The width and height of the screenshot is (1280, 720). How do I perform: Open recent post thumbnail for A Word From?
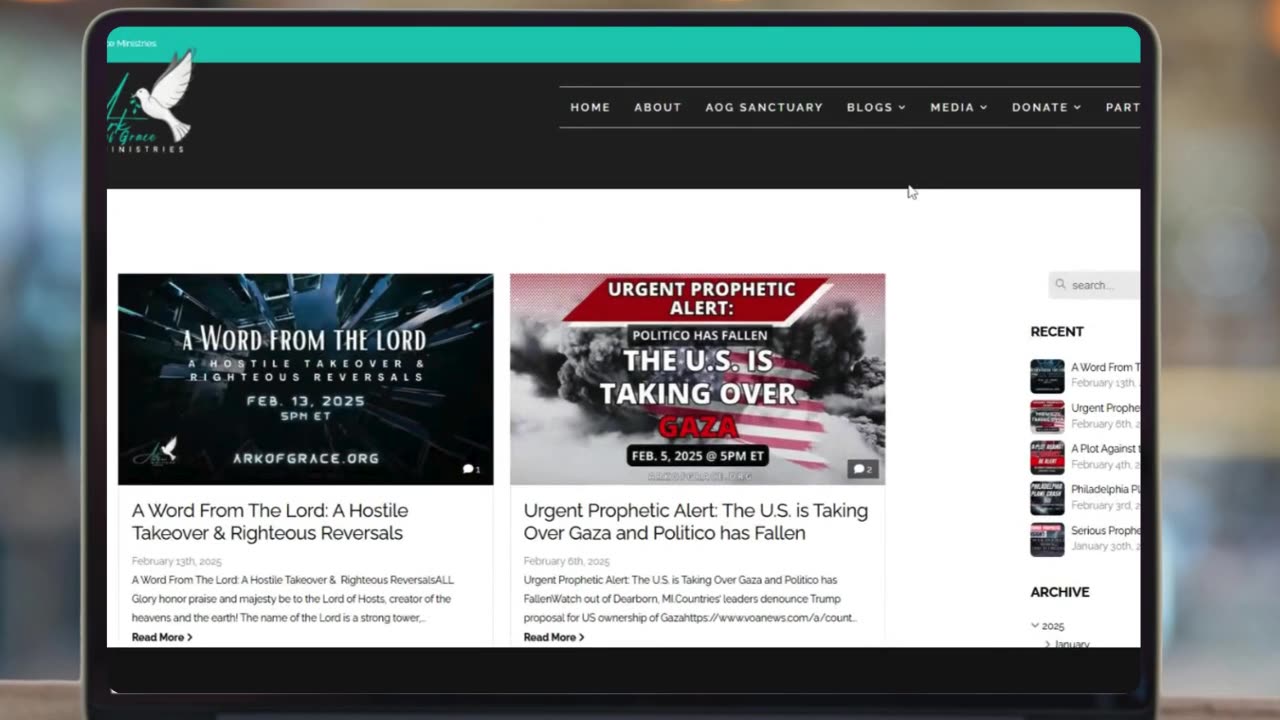coord(1047,376)
